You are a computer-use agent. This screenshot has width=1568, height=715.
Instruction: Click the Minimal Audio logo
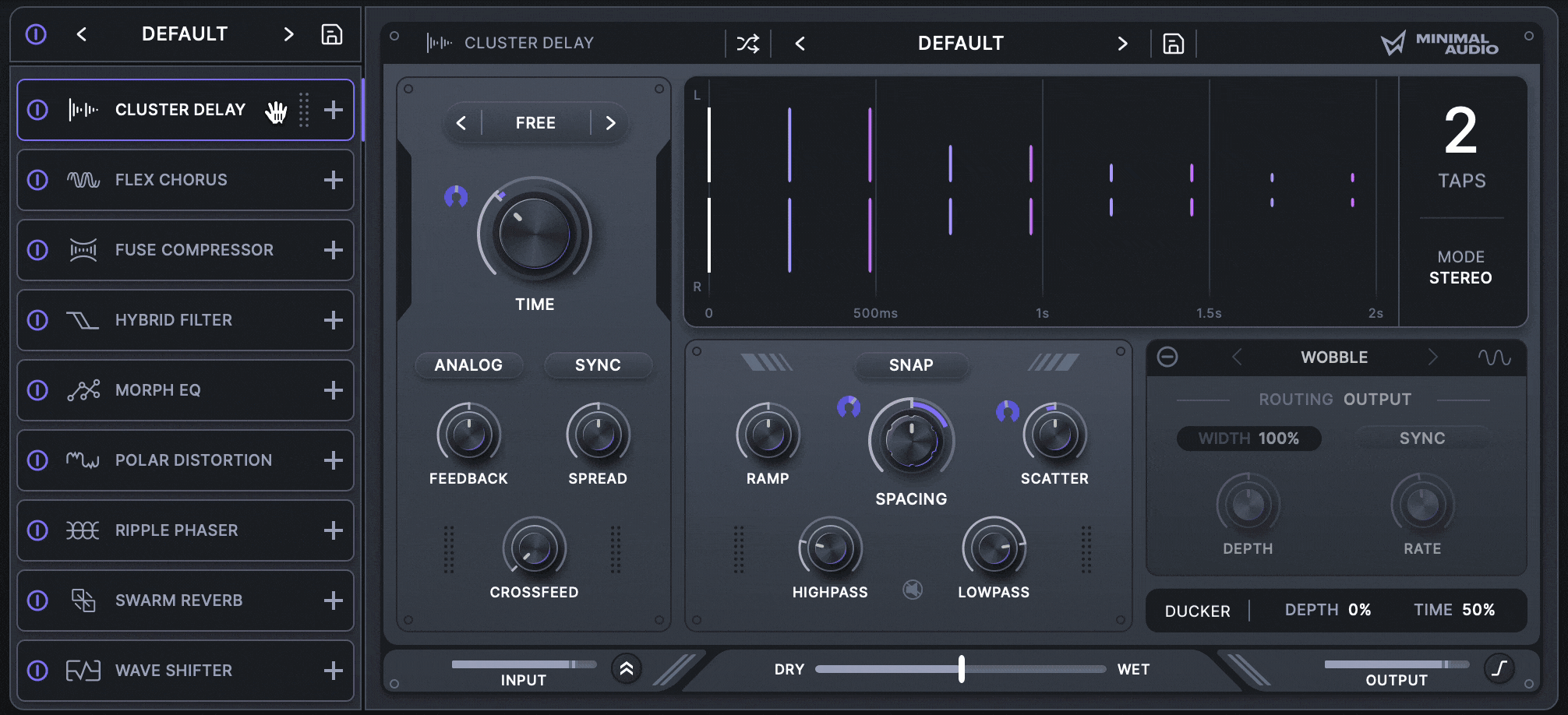point(1439,44)
